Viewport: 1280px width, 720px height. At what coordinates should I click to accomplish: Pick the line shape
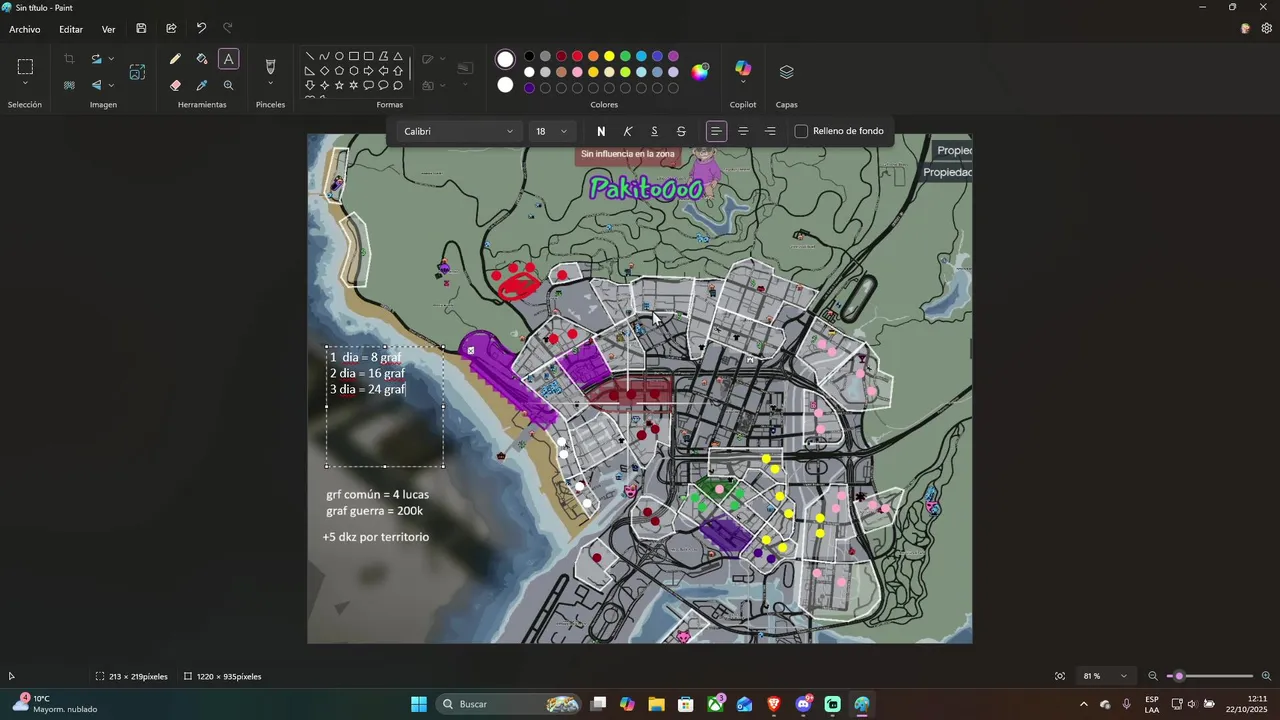[310, 57]
